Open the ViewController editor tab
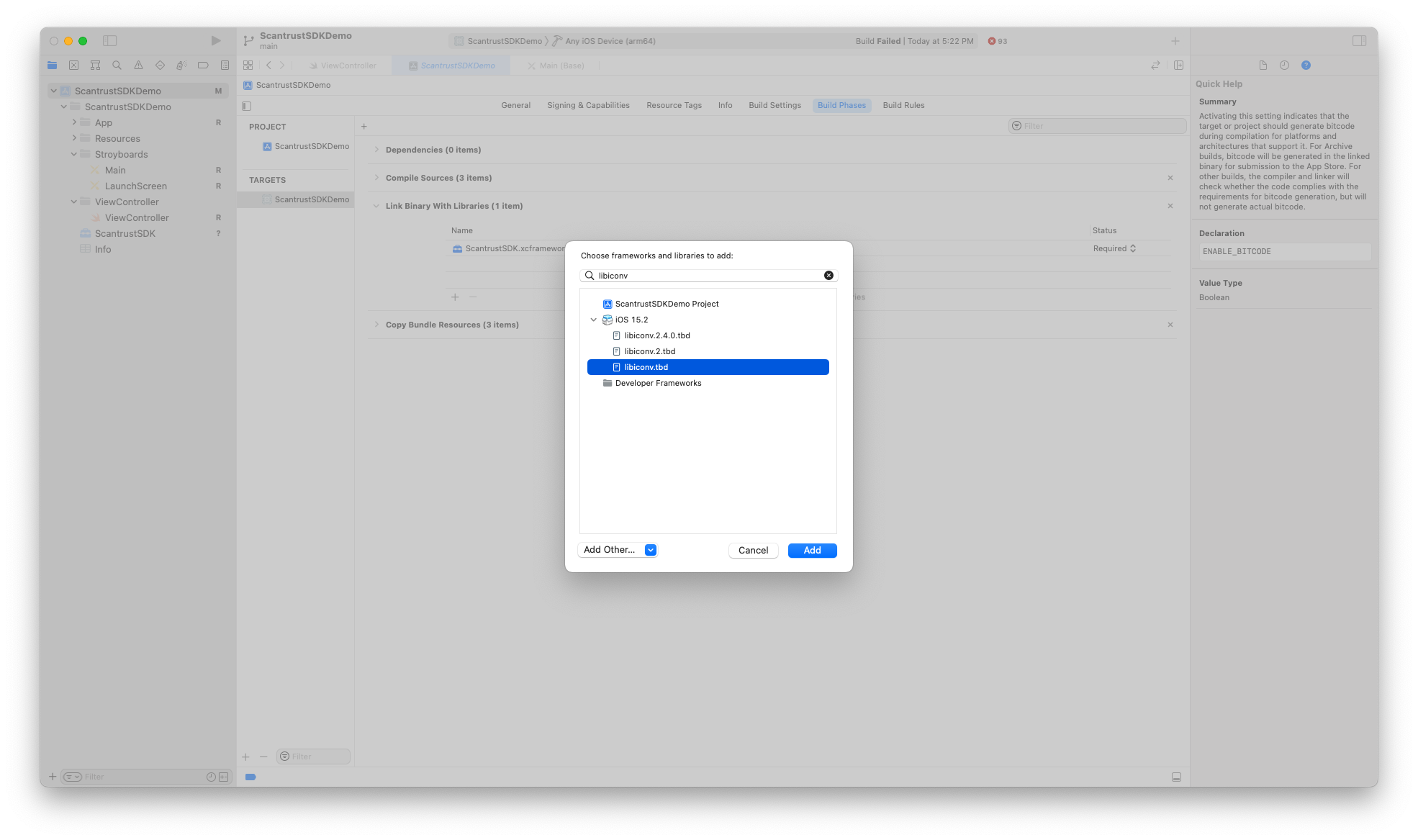Image resolution: width=1418 pixels, height=840 pixels. click(x=343, y=66)
